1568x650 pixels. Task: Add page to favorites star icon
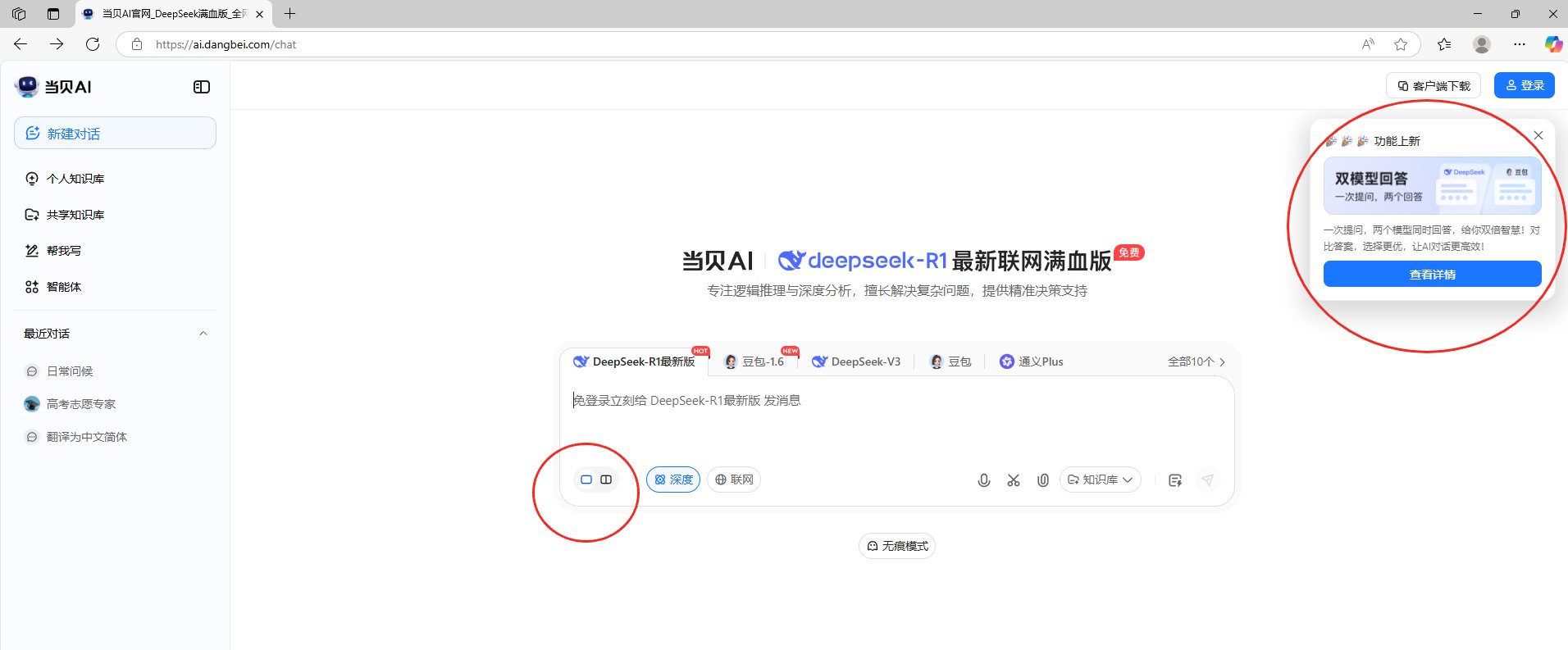[1401, 44]
